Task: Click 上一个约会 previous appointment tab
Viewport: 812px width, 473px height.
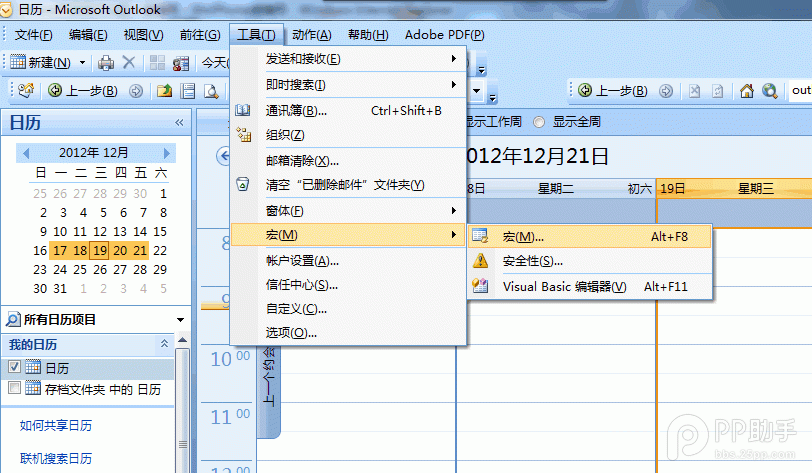Action: click(x=269, y=392)
